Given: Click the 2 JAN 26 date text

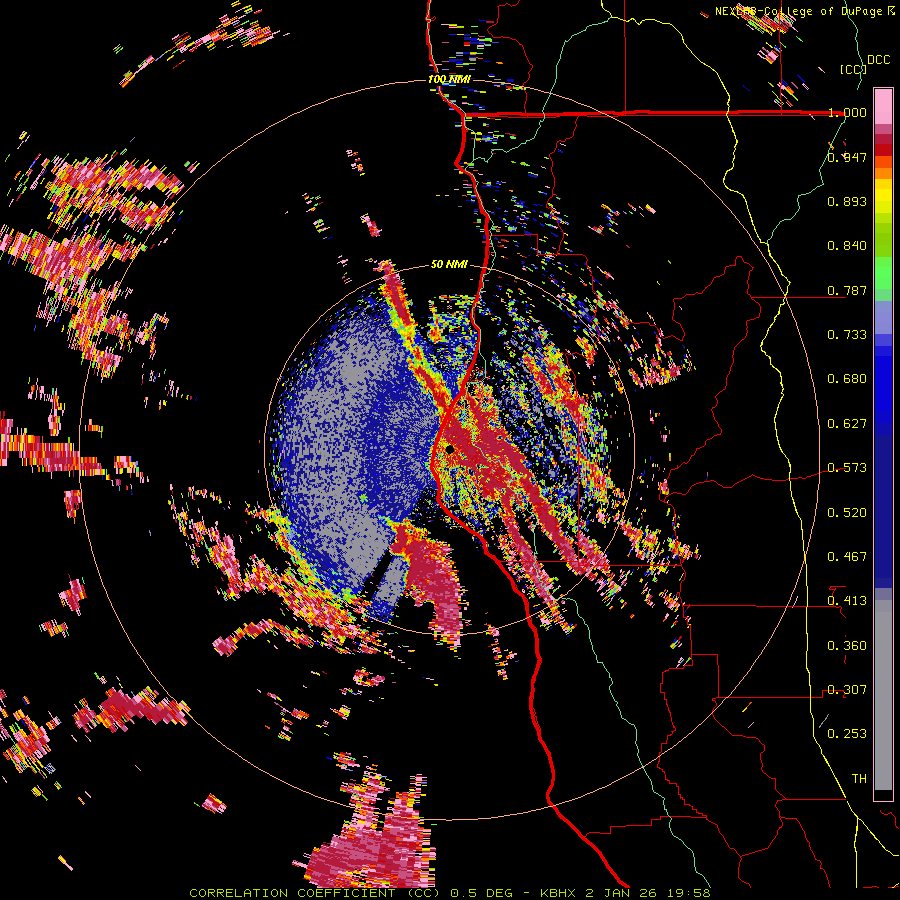Looking at the screenshot, I should point(620,893).
